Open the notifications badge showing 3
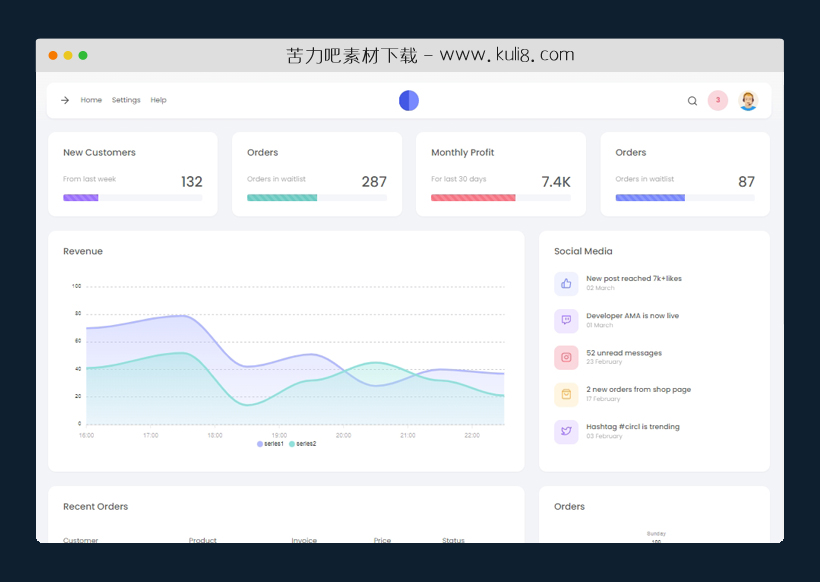The width and height of the screenshot is (820, 582). (x=717, y=100)
